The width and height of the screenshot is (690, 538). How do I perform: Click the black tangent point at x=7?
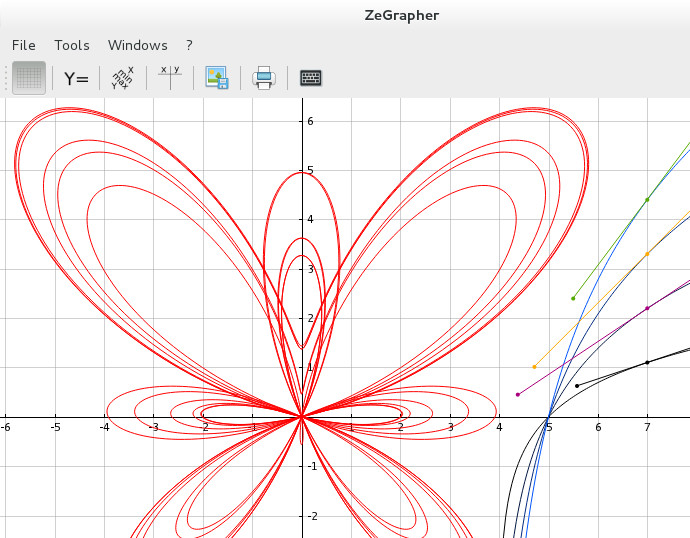pos(647,362)
